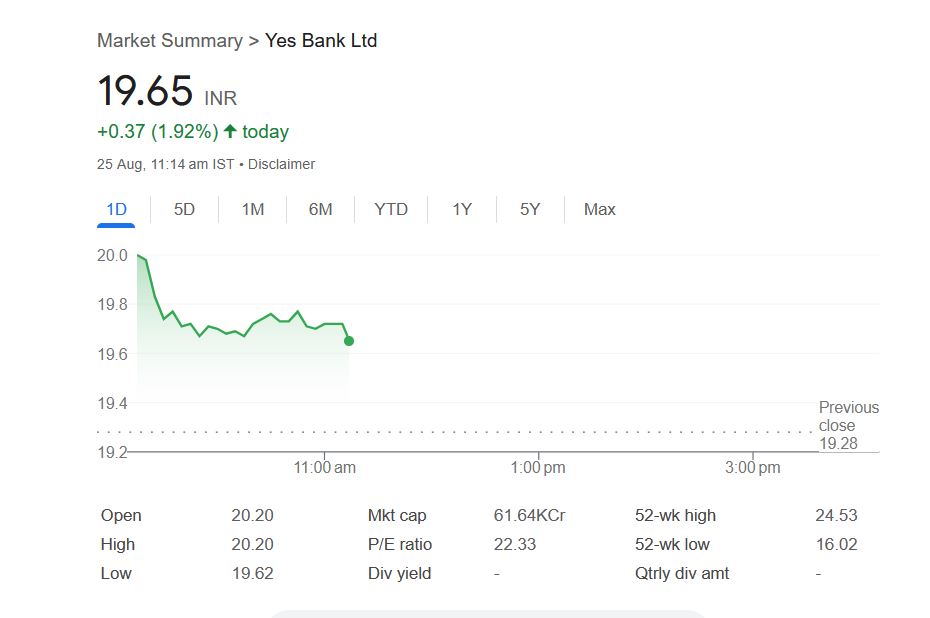This screenshot has height=618, width=930.
Task: Switch chart to the 1Y range
Action: pyautogui.click(x=461, y=209)
